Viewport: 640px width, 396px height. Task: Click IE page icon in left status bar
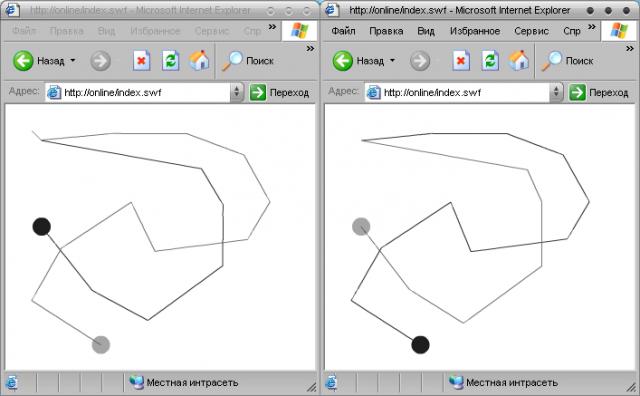[11, 383]
